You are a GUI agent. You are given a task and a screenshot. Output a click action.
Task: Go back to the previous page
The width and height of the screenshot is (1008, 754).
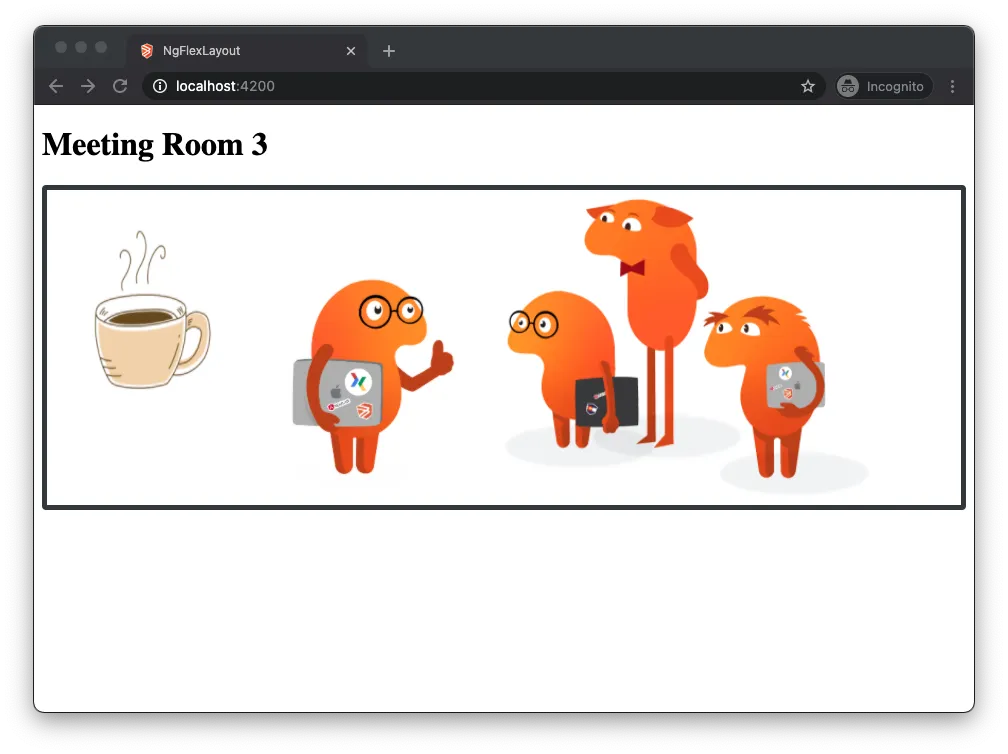click(x=56, y=86)
